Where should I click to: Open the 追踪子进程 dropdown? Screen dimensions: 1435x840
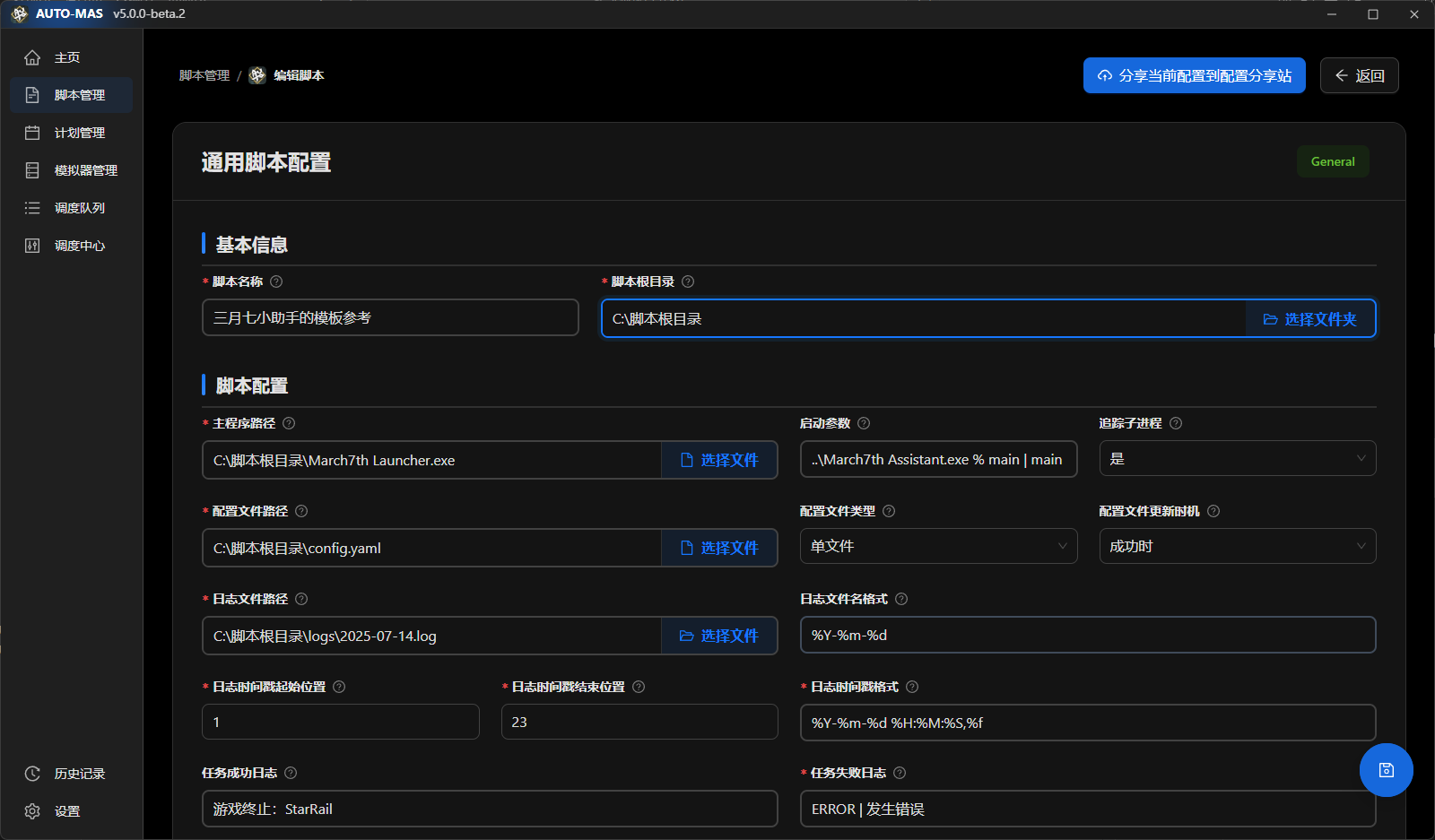(x=1237, y=459)
